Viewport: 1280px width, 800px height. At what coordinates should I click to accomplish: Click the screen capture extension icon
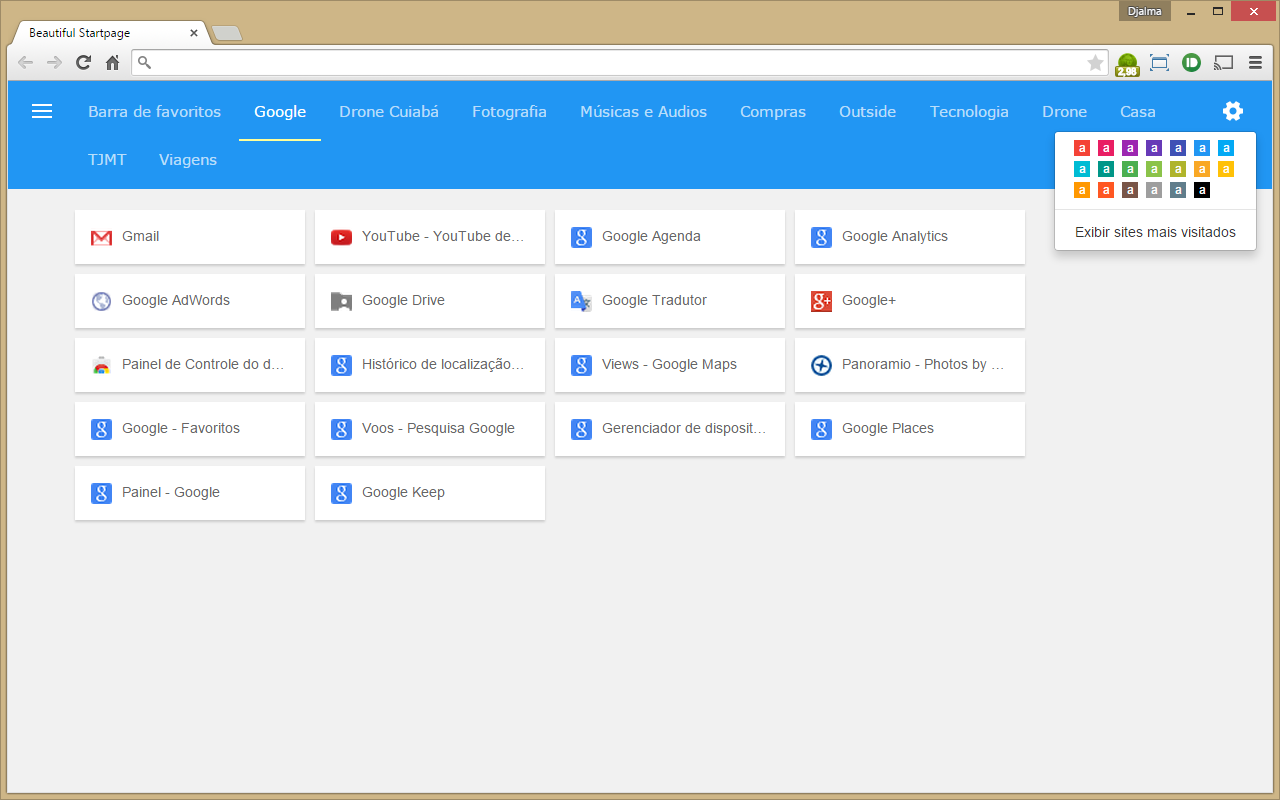(x=1159, y=63)
